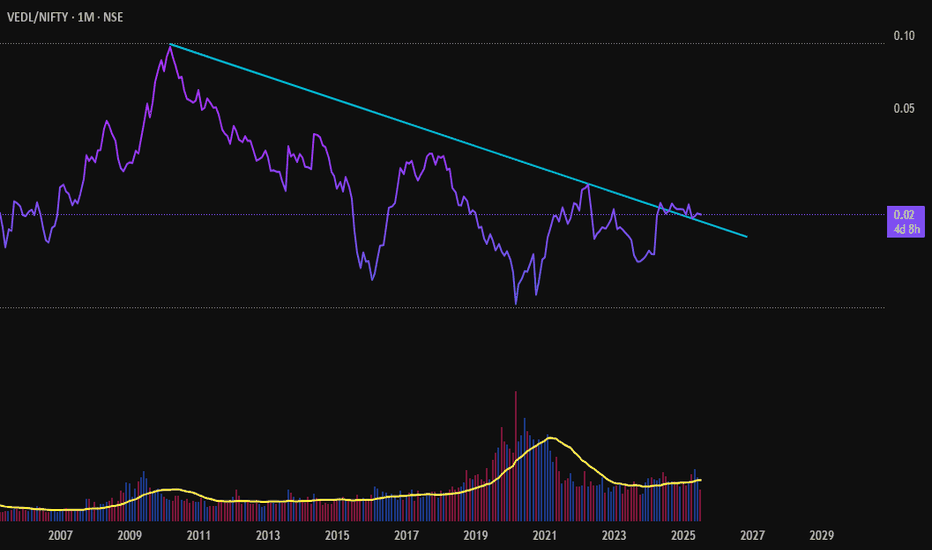Screen dimensions: 932x550
Task: Click the 2021 time axis label
Action: 544,535
